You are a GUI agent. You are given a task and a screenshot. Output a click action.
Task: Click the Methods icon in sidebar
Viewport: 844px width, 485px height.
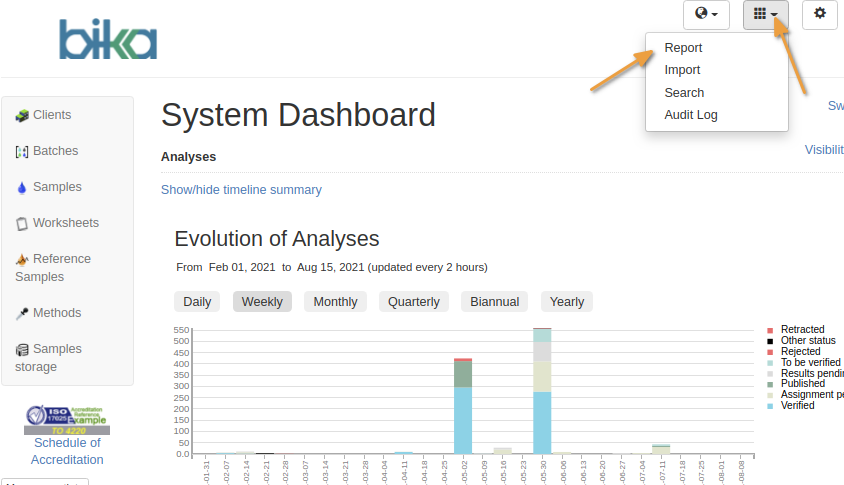point(22,314)
